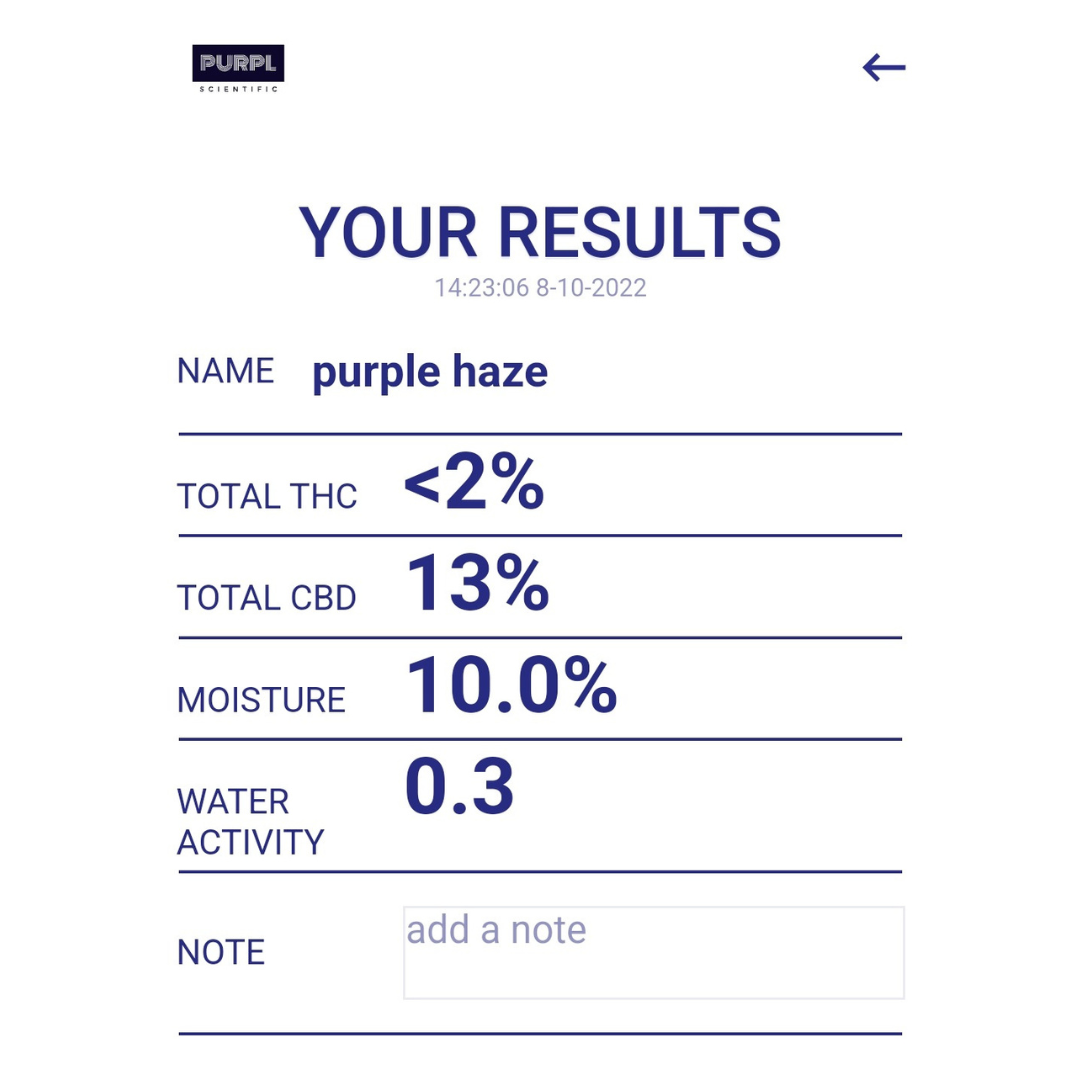Select the timestamp below the title
1080x1080 pixels.
540,288
